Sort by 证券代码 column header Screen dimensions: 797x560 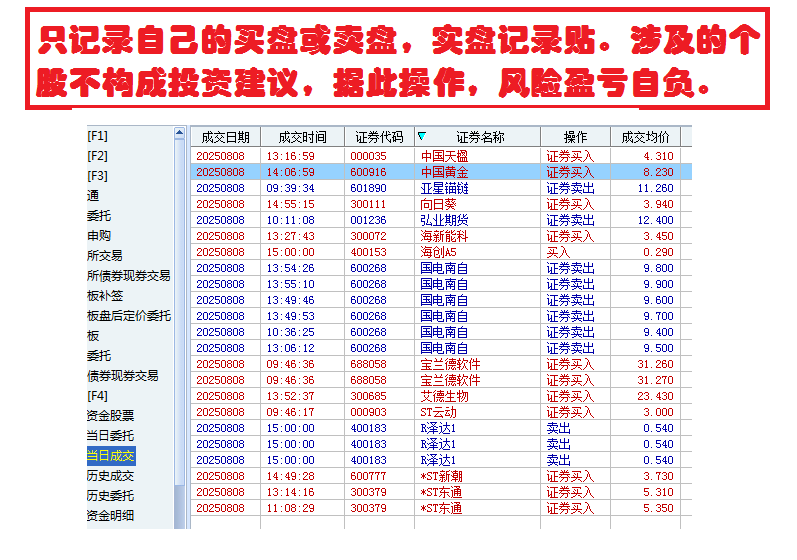pos(379,137)
